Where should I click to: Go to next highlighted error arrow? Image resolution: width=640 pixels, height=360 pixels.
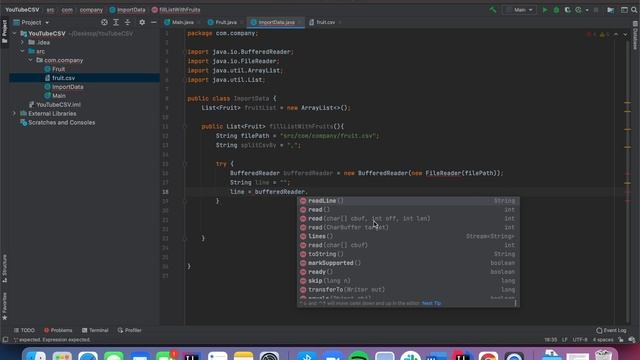point(625,34)
